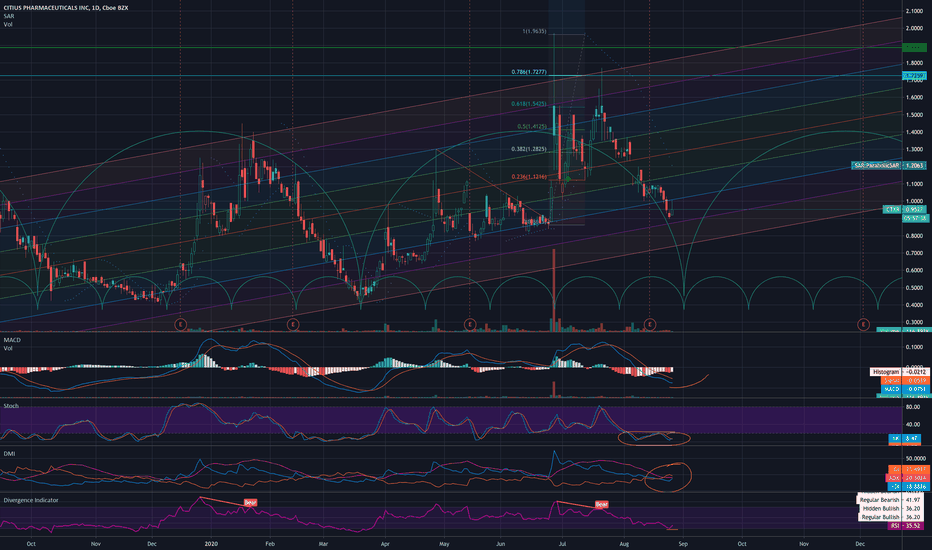
Task: Click the Mar label on the time axis
Action: click(x=323, y=543)
